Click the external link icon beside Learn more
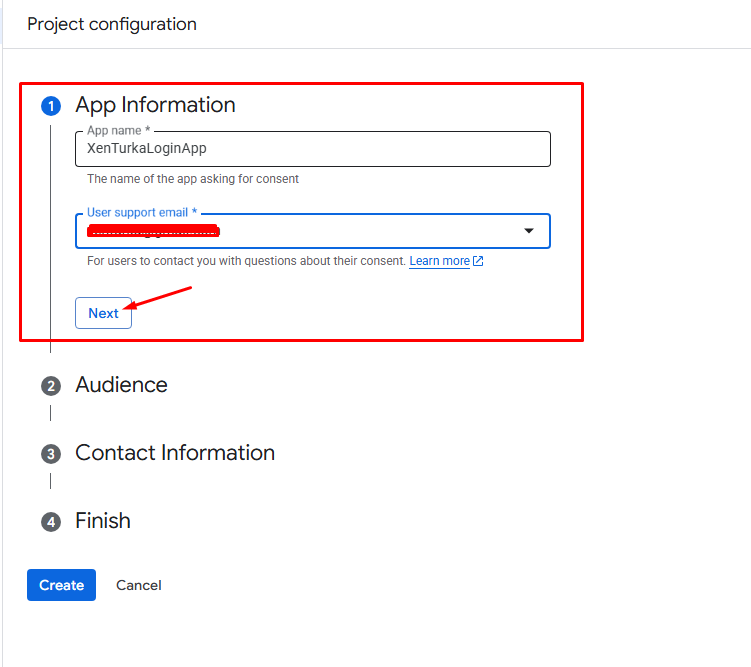Viewport: 751px width, 667px height. pyautogui.click(x=478, y=261)
